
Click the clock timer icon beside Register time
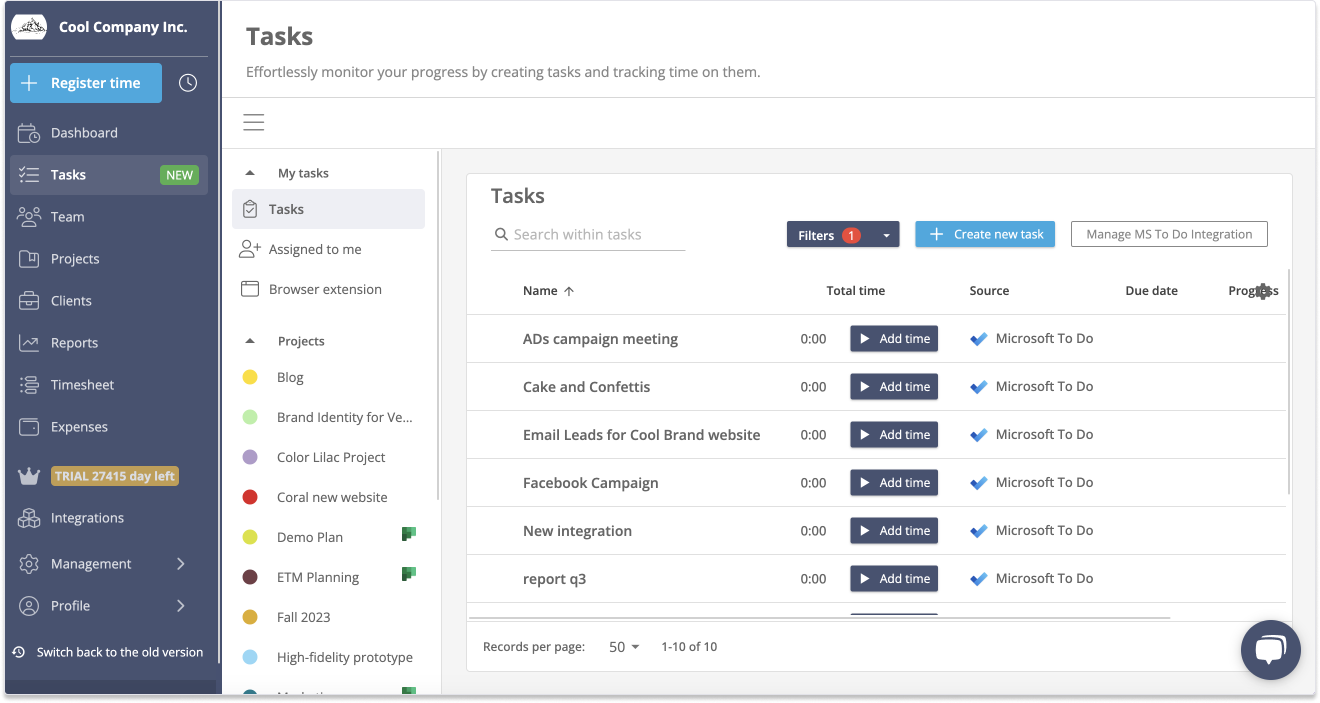(x=188, y=83)
